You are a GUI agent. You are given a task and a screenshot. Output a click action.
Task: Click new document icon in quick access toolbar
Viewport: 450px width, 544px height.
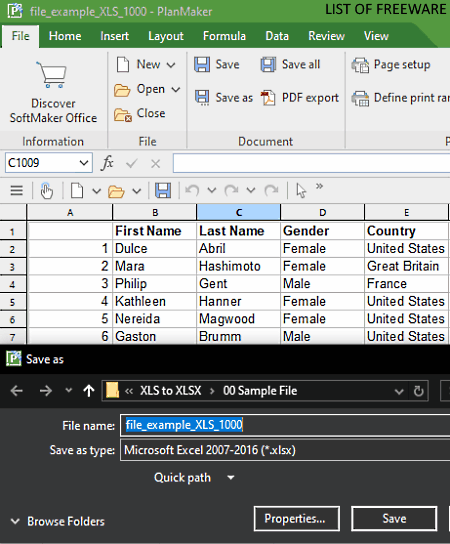click(x=77, y=190)
